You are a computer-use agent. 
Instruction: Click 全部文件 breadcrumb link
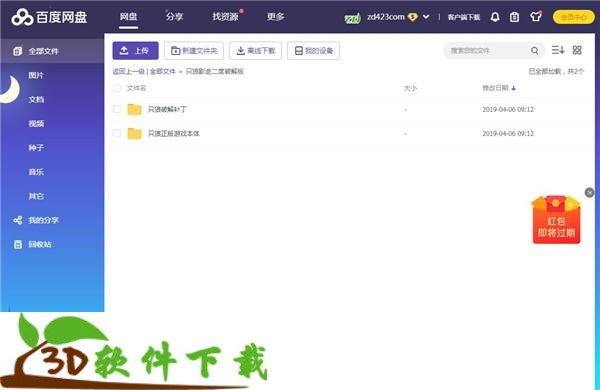pyautogui.click(x=163, y=71)
